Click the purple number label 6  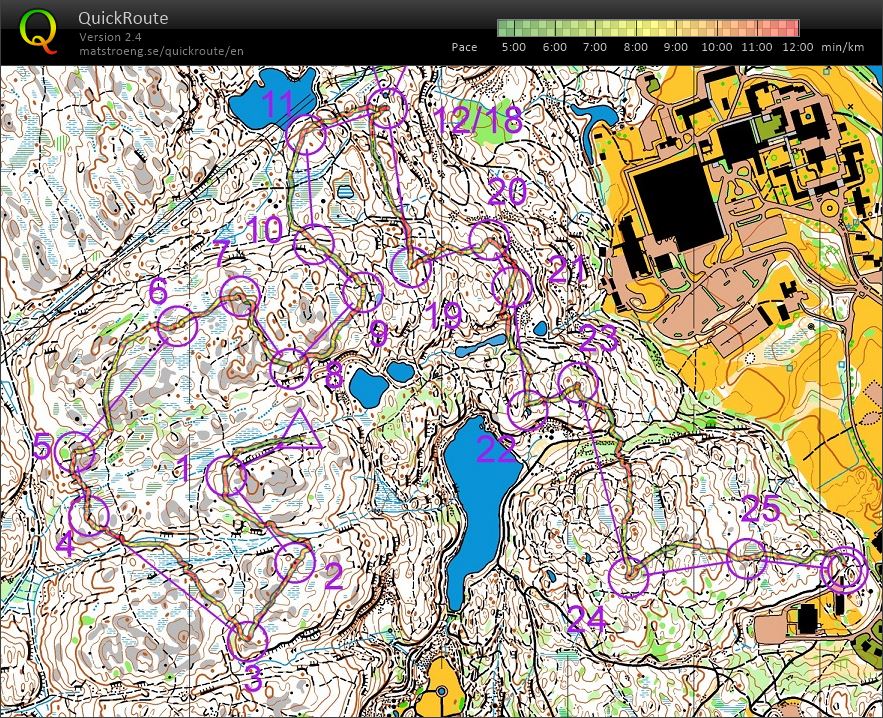pos(158,291)
